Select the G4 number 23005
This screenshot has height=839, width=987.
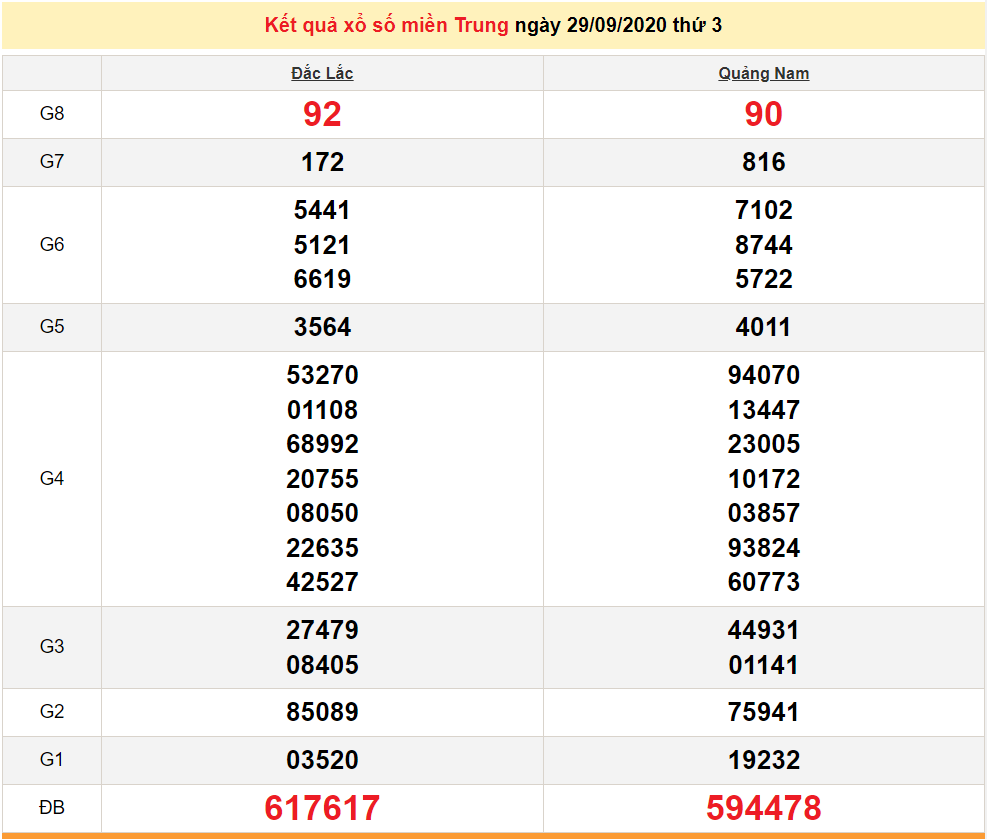pos(764,444)
